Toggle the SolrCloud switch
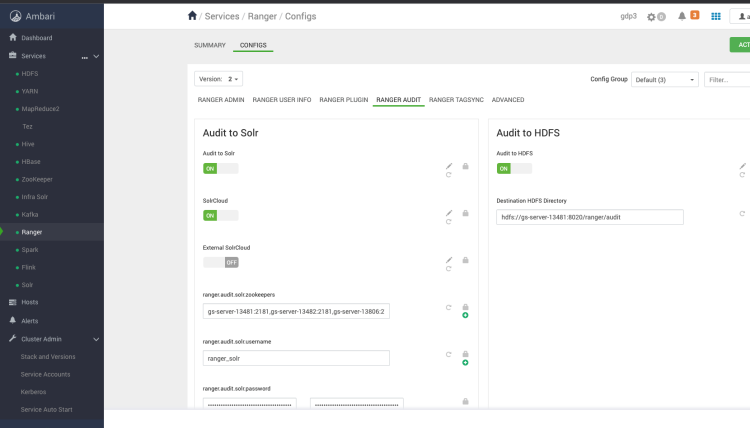750x428 pixels. click(221, 215)
